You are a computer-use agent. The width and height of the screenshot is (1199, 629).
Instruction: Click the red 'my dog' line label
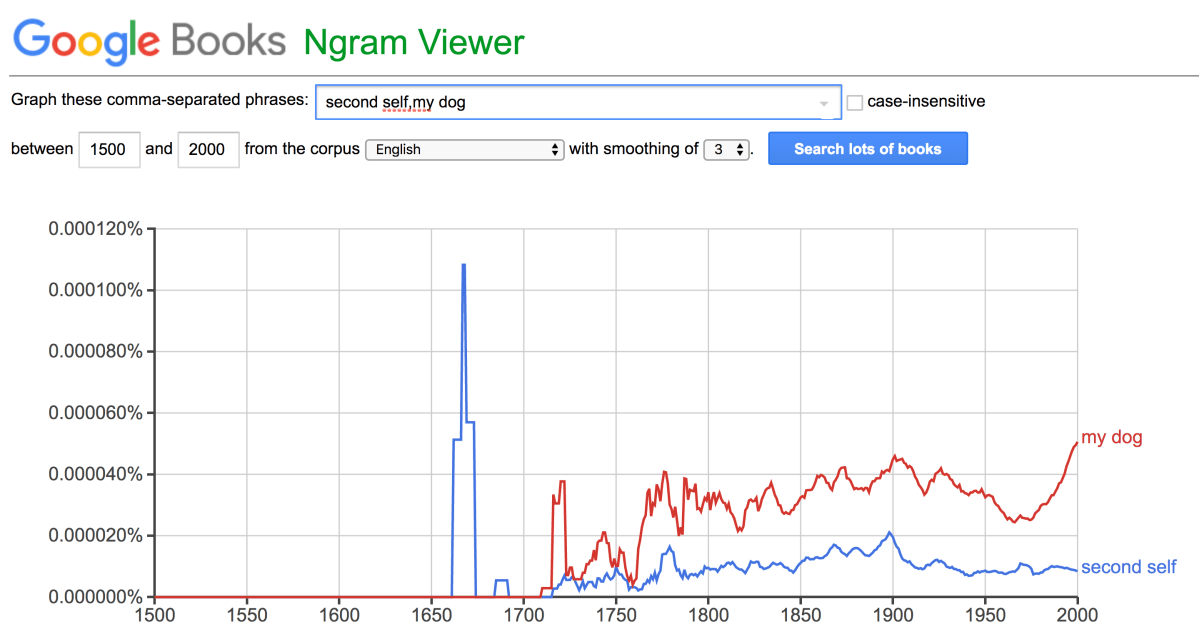1111,438
